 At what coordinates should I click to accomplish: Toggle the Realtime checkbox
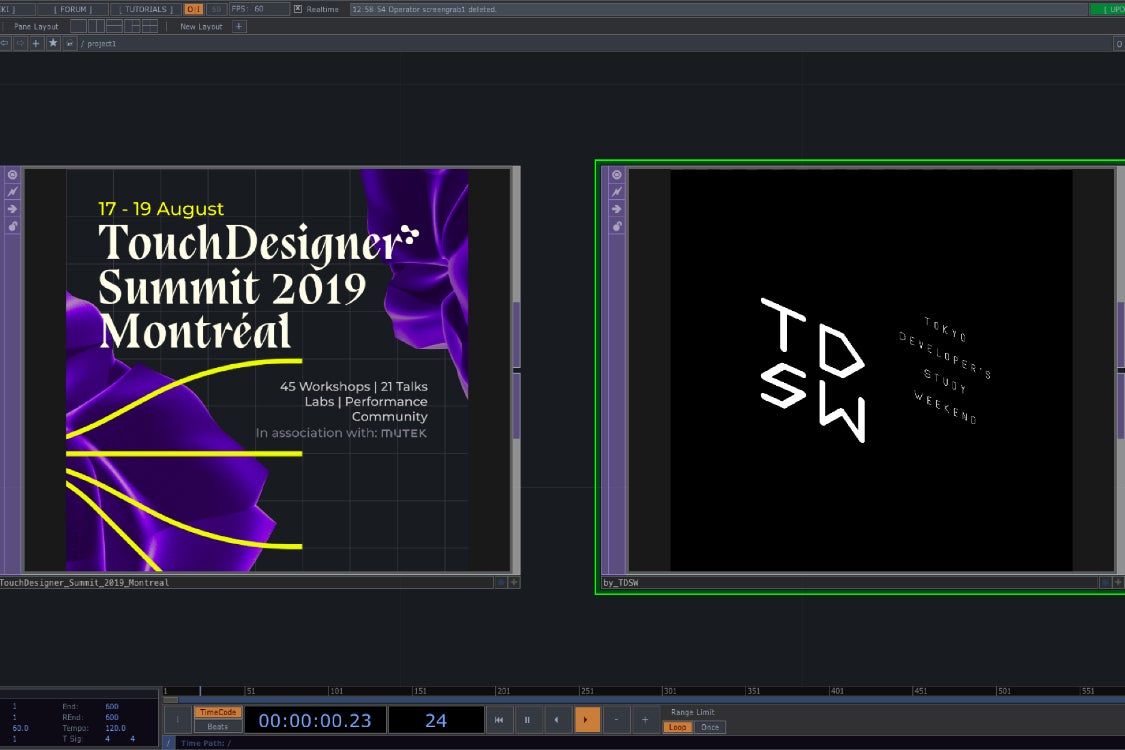point(298,9)
